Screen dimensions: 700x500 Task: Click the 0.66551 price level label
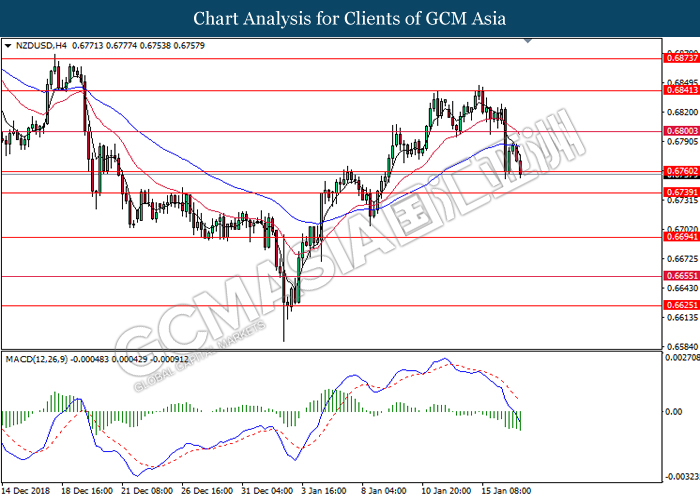[682, 276]
